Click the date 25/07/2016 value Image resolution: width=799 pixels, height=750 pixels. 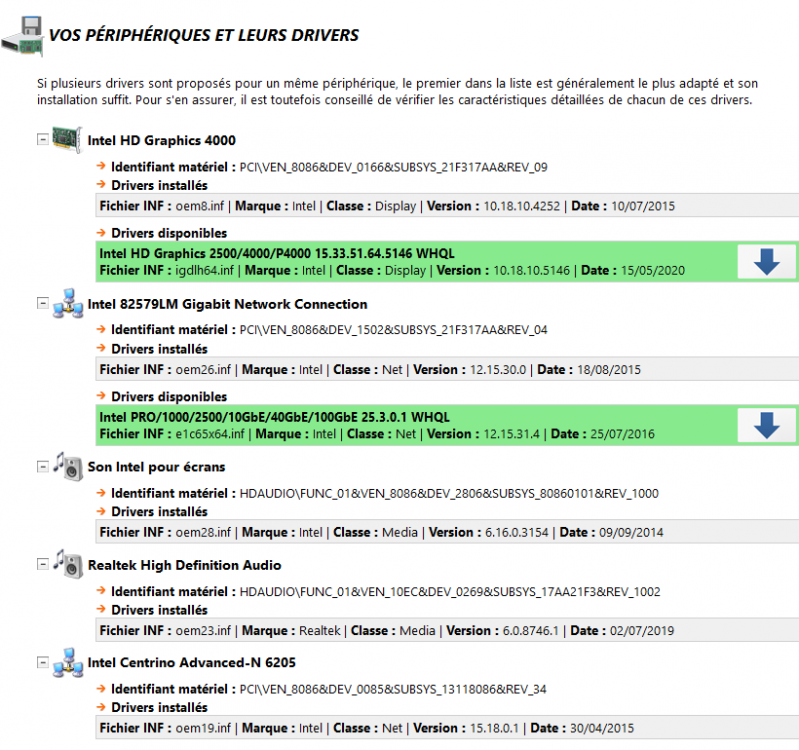point(622,434)
